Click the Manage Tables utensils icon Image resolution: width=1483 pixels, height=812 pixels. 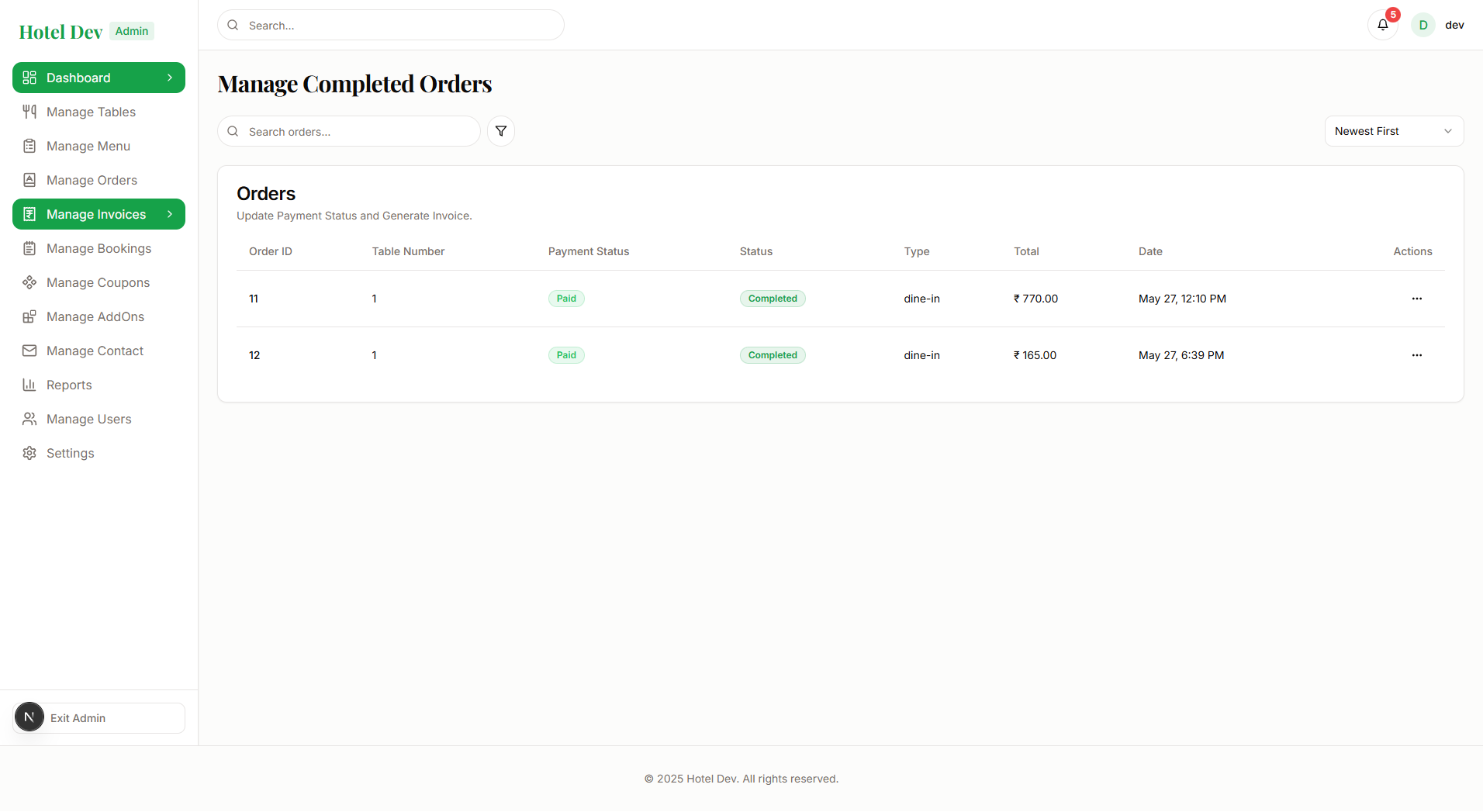[29, 112]
